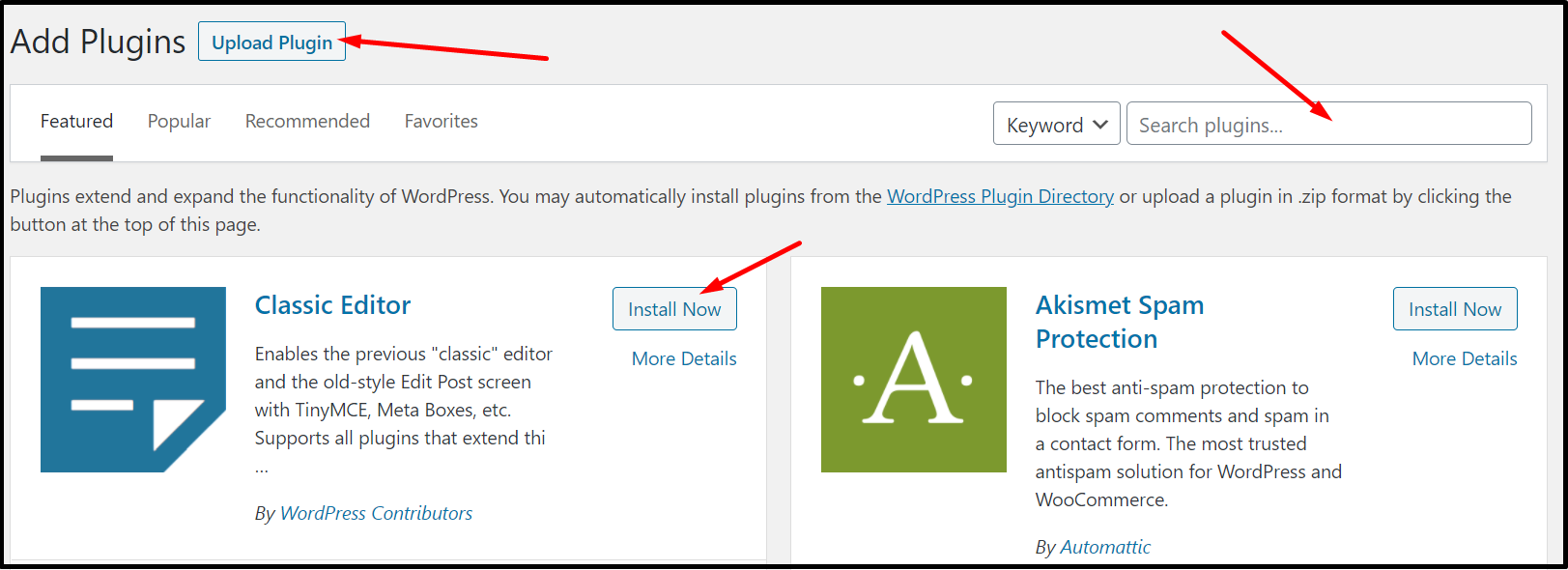Switch to the Popular tab
Image resolution: width=1568 pixels, height=570 pixels.
pyautogui.click(x=179, y=122)
